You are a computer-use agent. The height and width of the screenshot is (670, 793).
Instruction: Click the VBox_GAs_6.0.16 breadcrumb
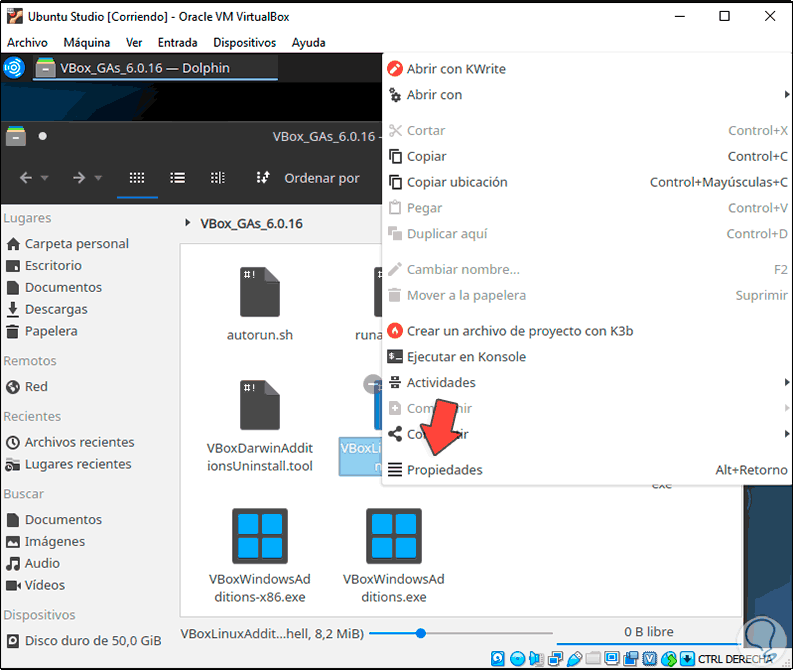[251, 224]
